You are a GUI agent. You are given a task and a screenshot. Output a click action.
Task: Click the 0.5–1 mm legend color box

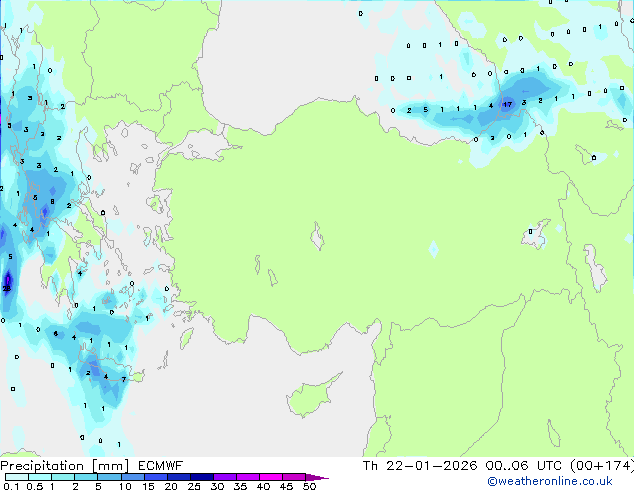(40, 477)
